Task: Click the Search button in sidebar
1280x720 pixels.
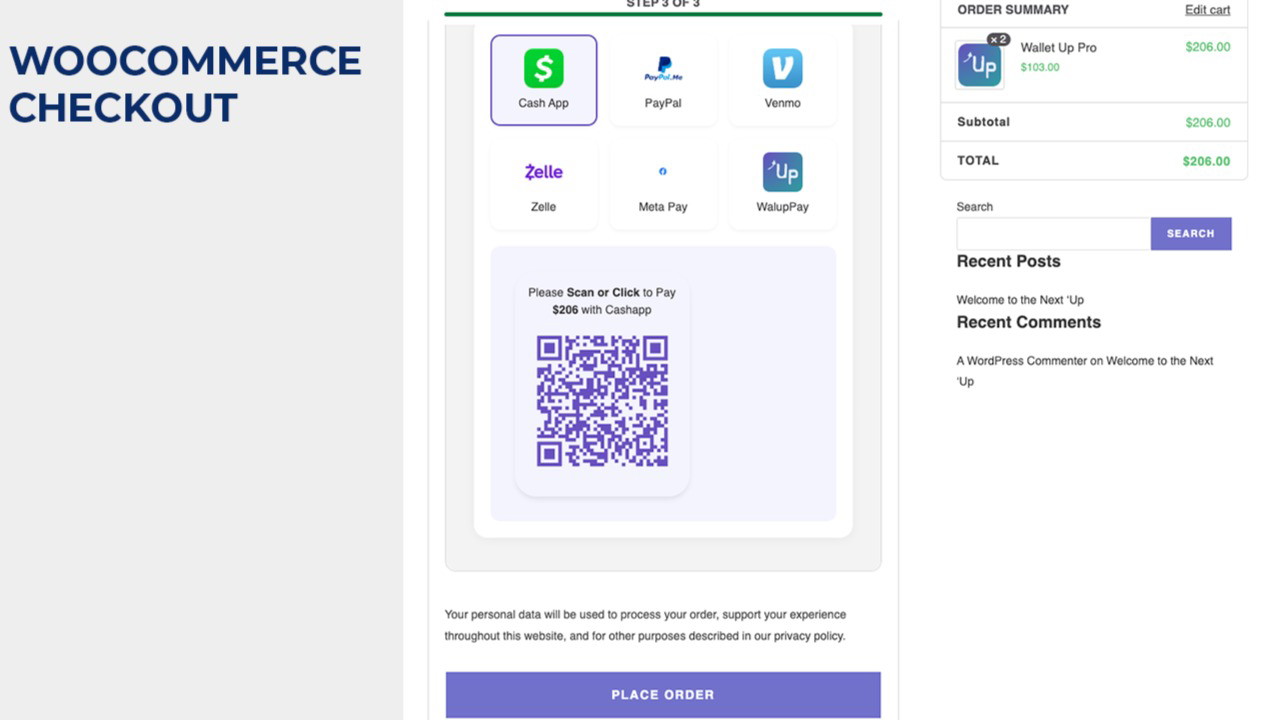Action: coord(1190,233)
